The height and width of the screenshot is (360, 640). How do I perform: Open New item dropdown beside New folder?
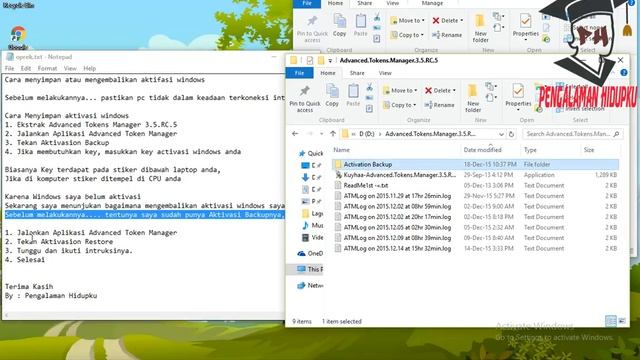click(490, 87)
